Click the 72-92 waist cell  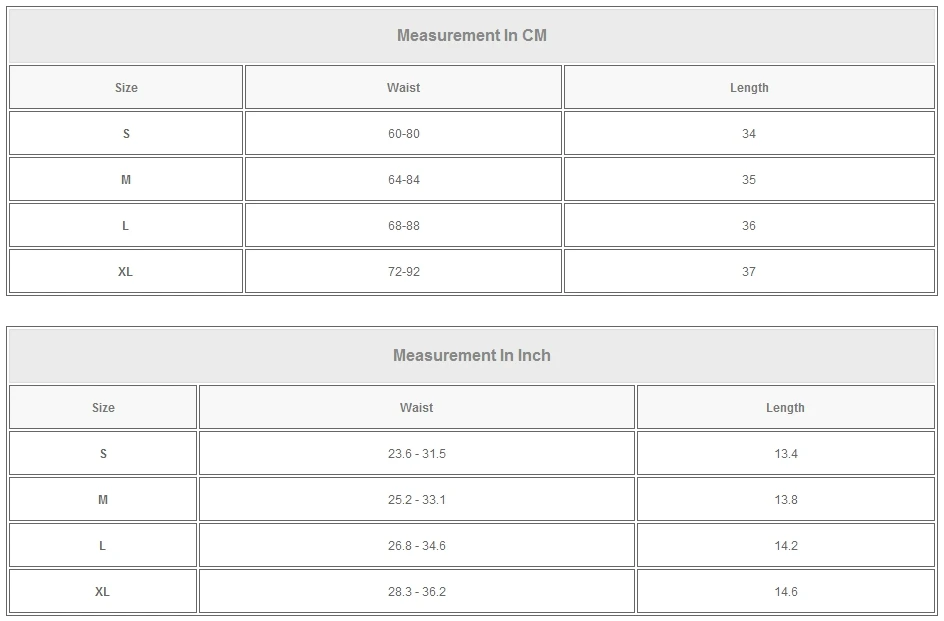point(403,272)
